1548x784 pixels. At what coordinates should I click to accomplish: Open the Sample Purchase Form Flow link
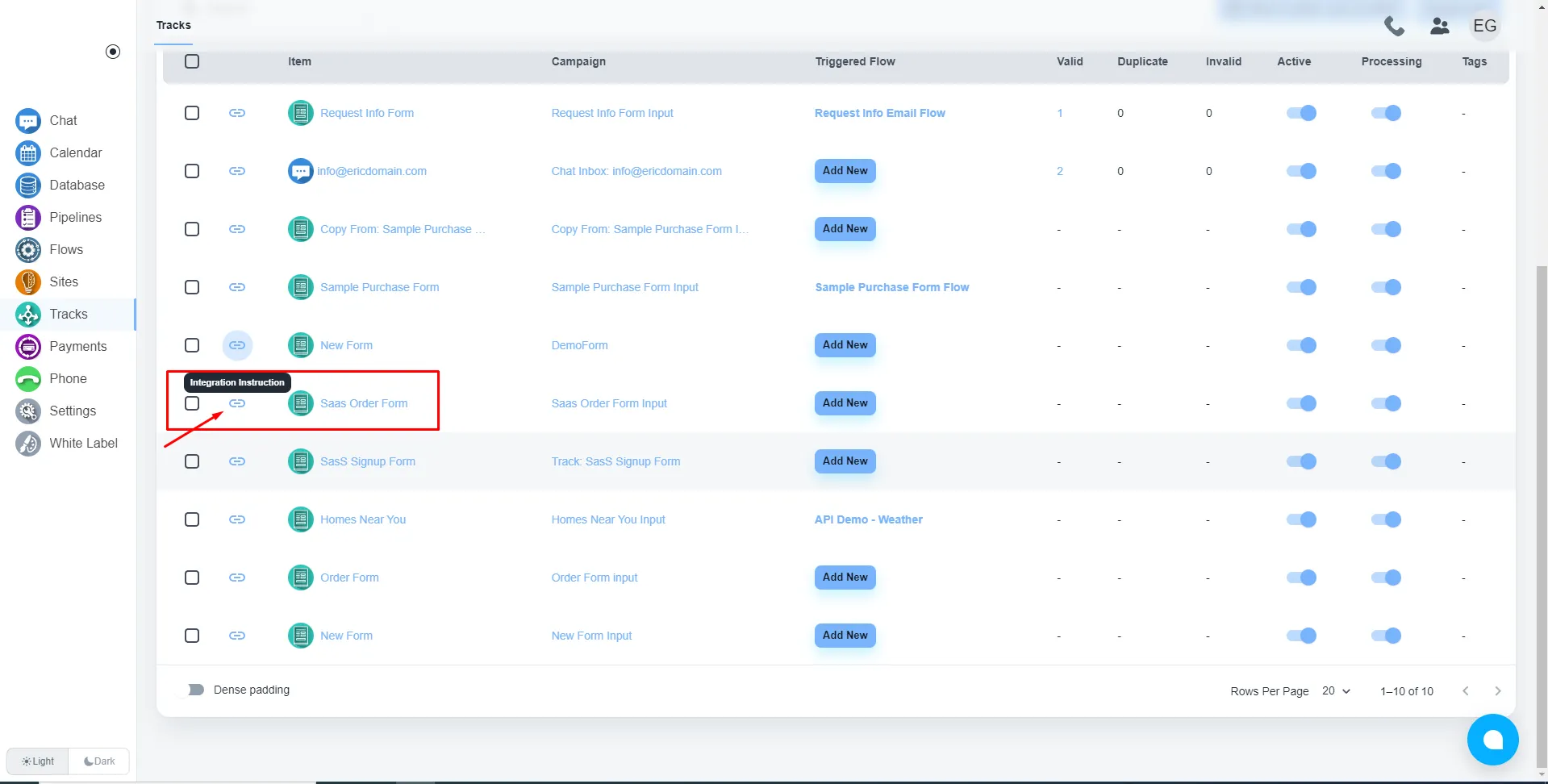tap(892, 287)
